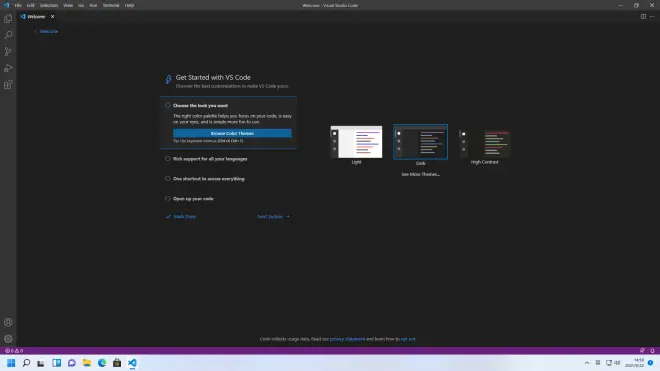Choose the Light theme thumbnail
The image size is (660, 371).
point(357,142)
